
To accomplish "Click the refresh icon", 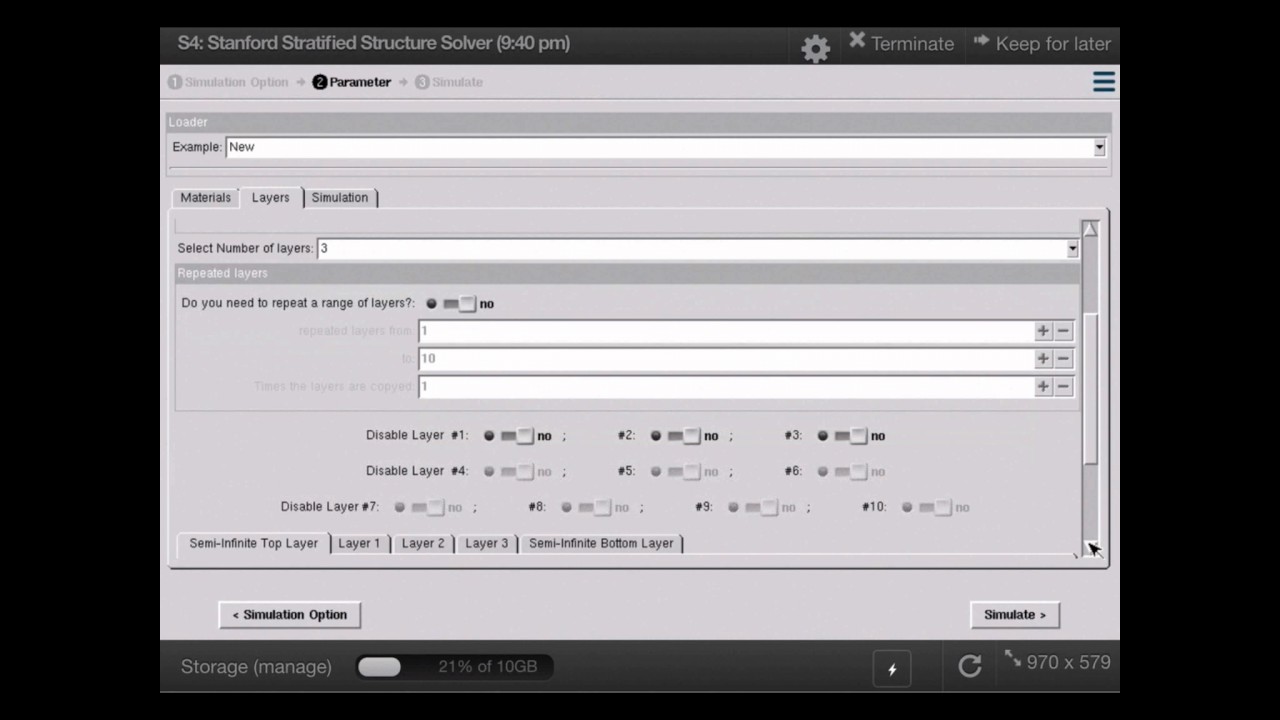I will (970, 667).
